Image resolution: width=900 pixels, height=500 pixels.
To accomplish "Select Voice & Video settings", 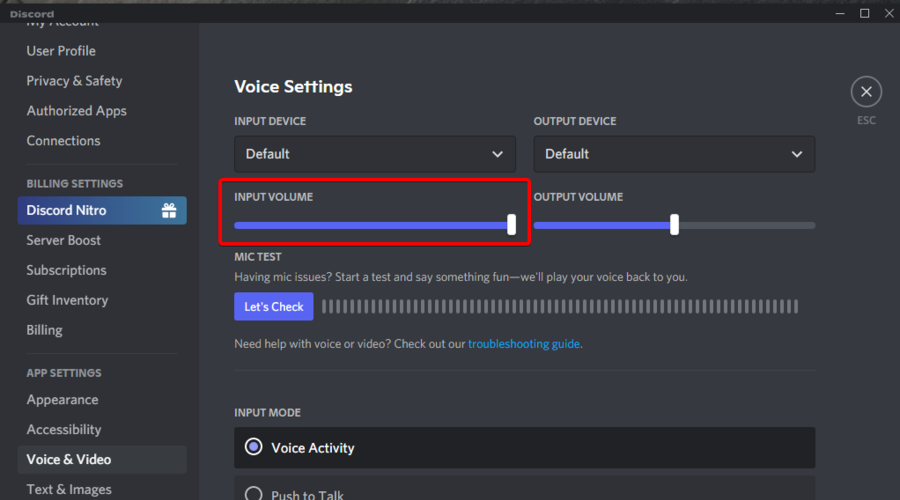I will [102, 460].
